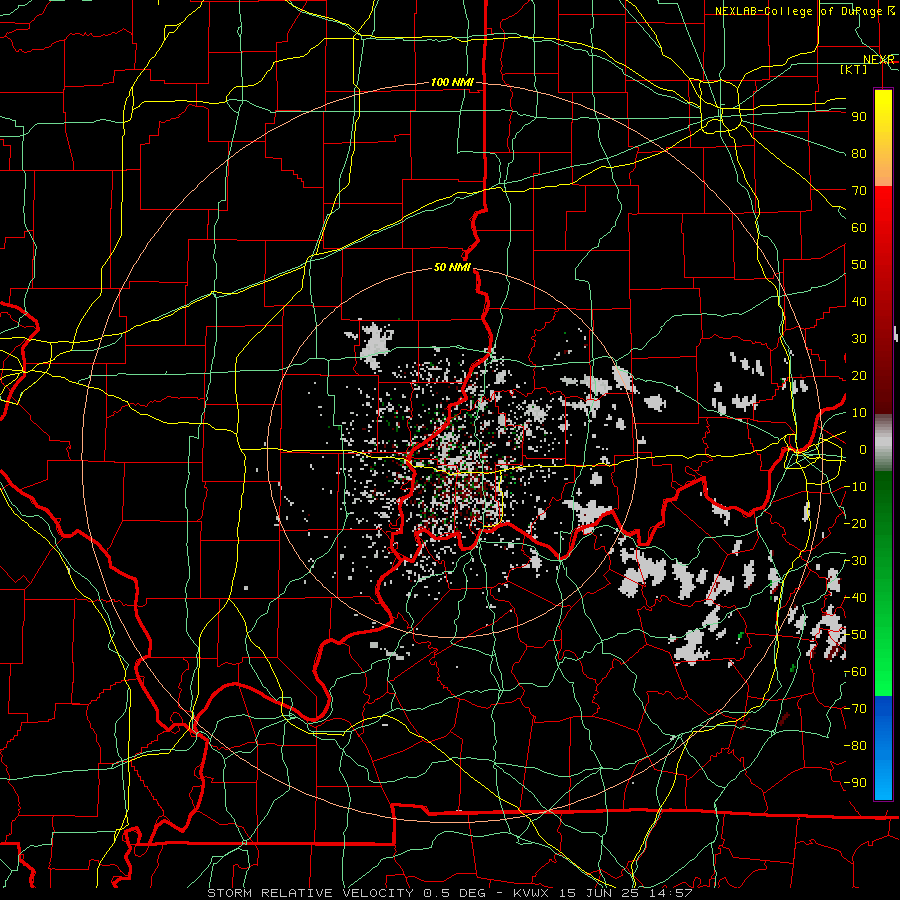The width and height of the screenshot is (900, 900).
Task: Click the -80 value on the velocity scale
Action: (x=855, y=746)
